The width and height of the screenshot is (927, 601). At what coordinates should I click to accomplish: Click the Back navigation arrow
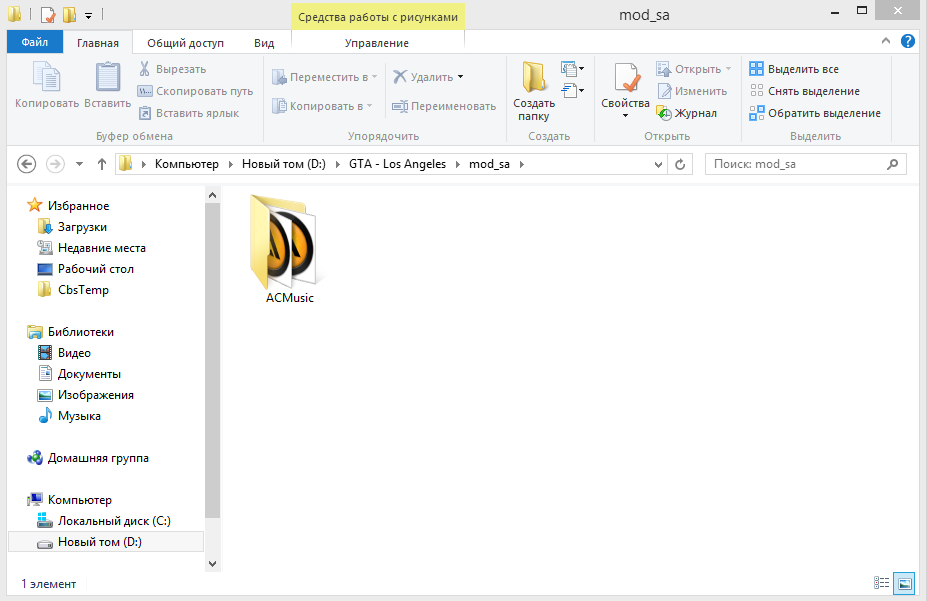(x=27, y=164)
